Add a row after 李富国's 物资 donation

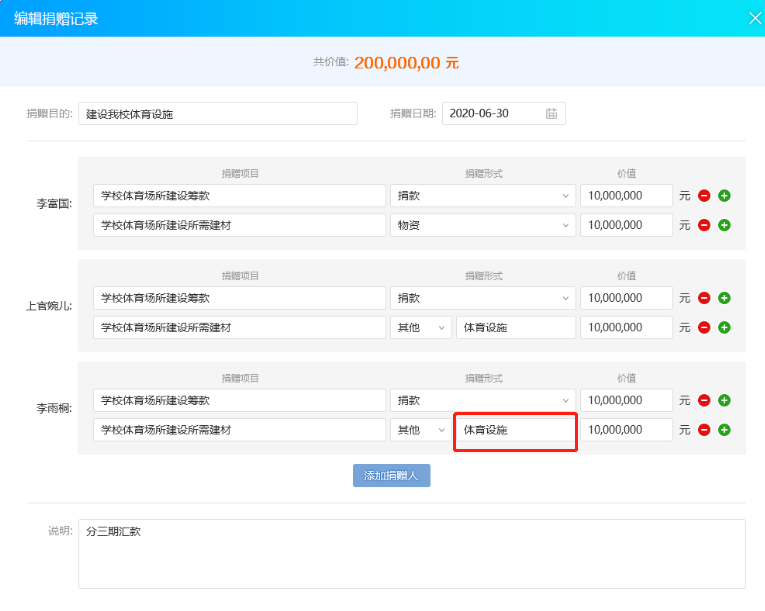click(725, 225)
